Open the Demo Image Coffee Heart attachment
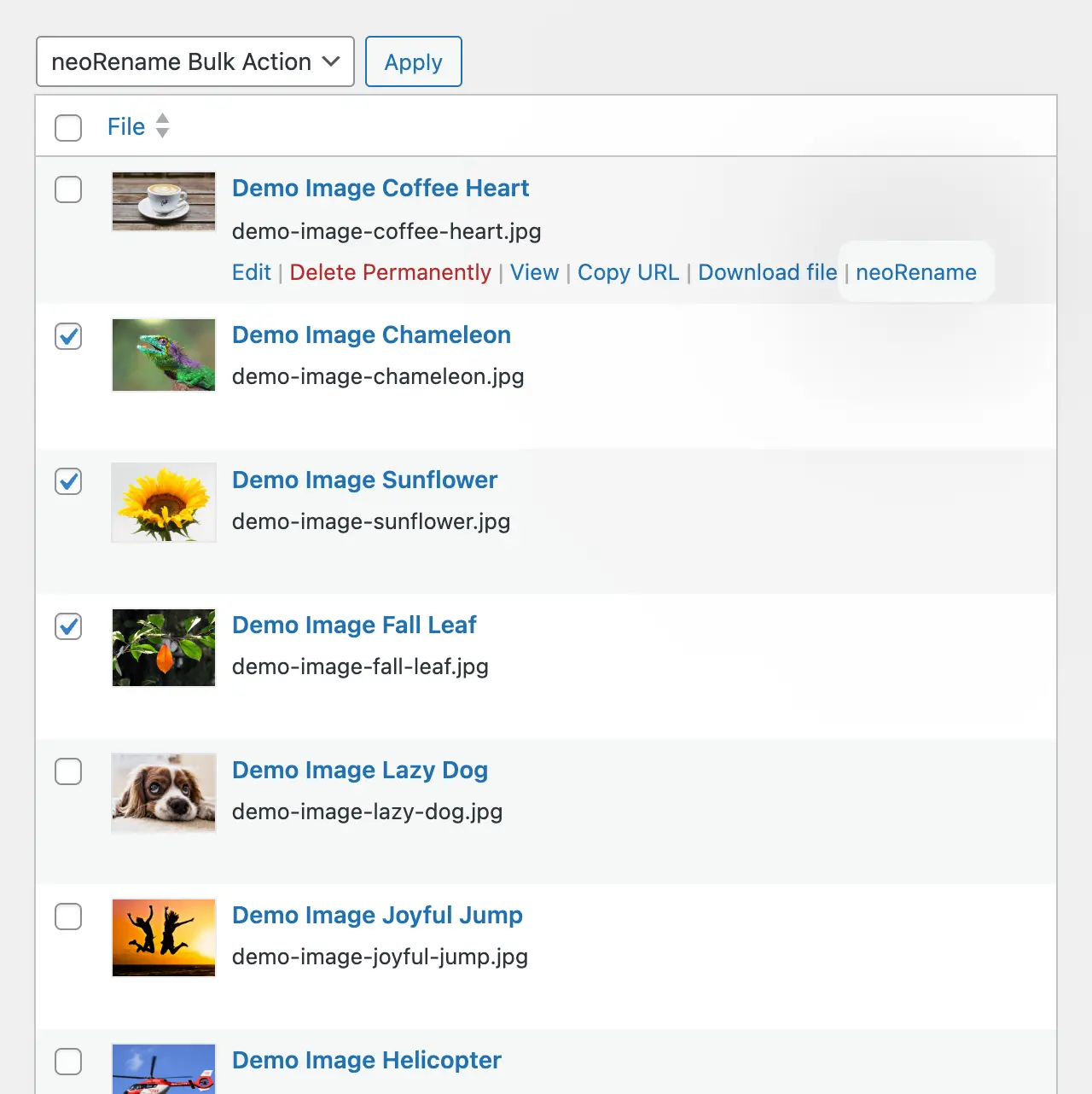Viewport: 1092px width, 1094px height. 380,188
